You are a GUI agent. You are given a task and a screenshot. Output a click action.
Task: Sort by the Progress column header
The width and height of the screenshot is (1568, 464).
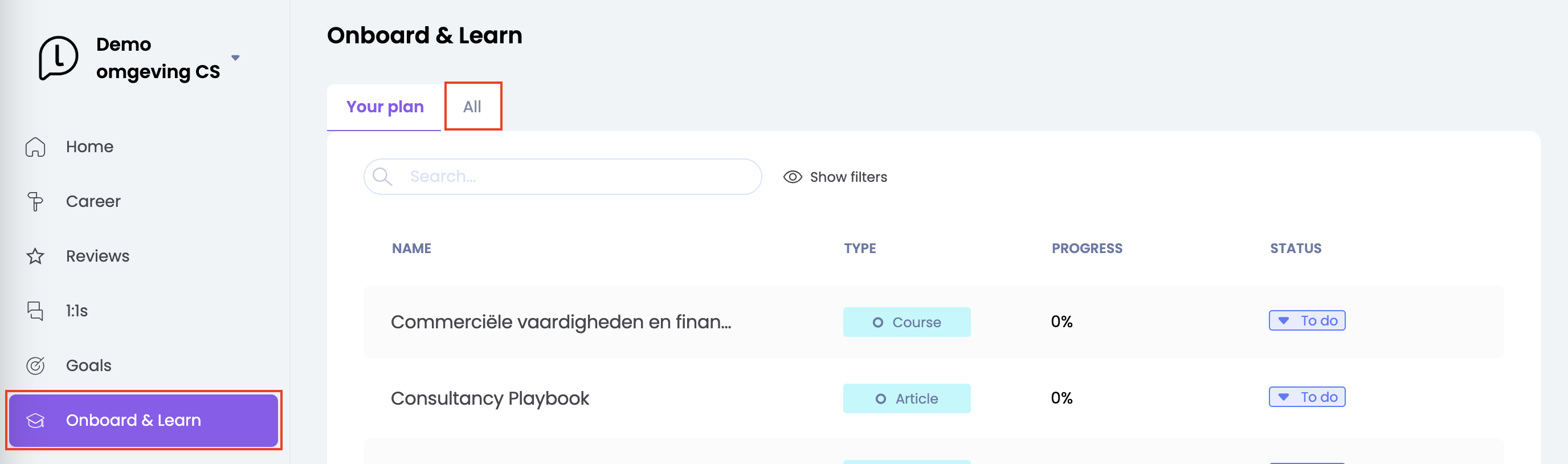click(1087, 249)
